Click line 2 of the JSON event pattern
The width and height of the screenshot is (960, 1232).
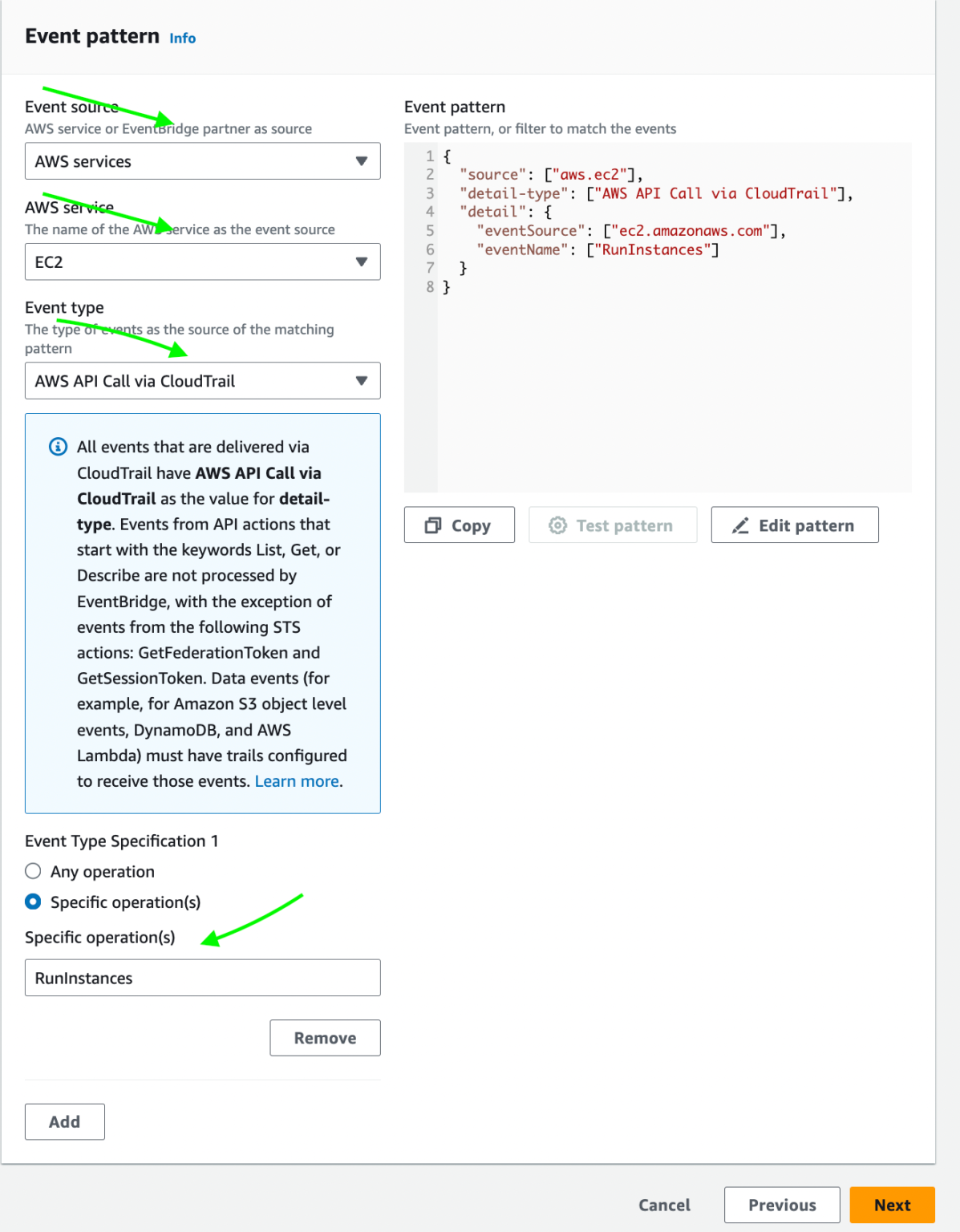[552, 174]
